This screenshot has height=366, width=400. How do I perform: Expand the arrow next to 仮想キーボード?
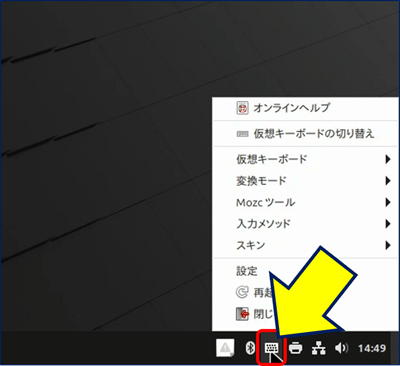[388, 159]
